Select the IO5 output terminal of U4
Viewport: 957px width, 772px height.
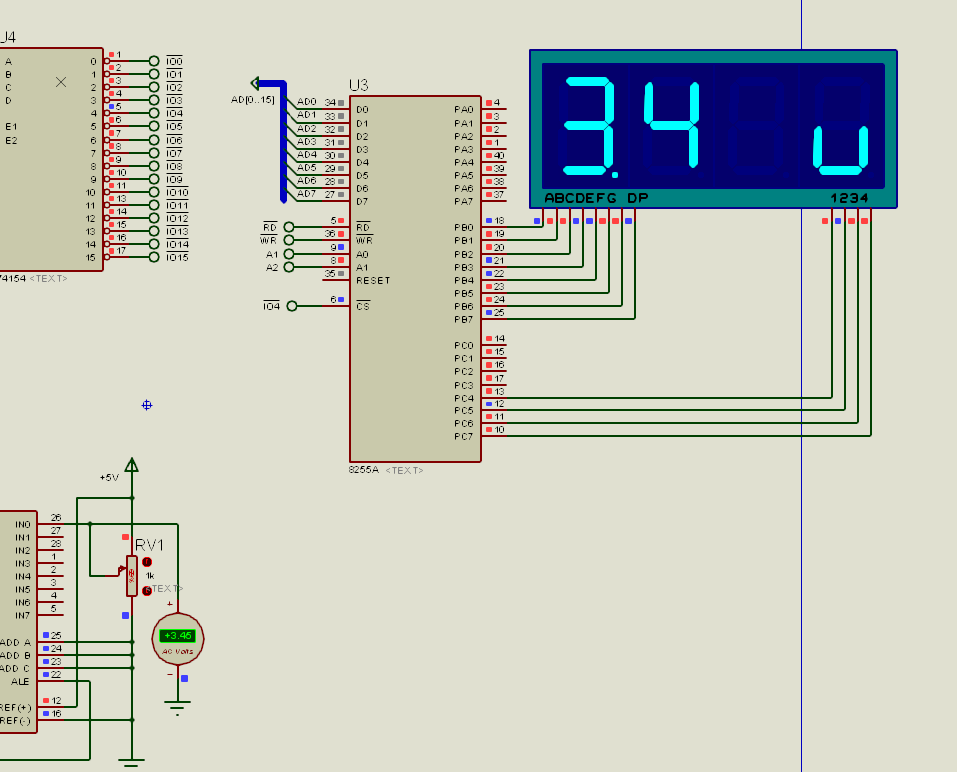(154, 126)
